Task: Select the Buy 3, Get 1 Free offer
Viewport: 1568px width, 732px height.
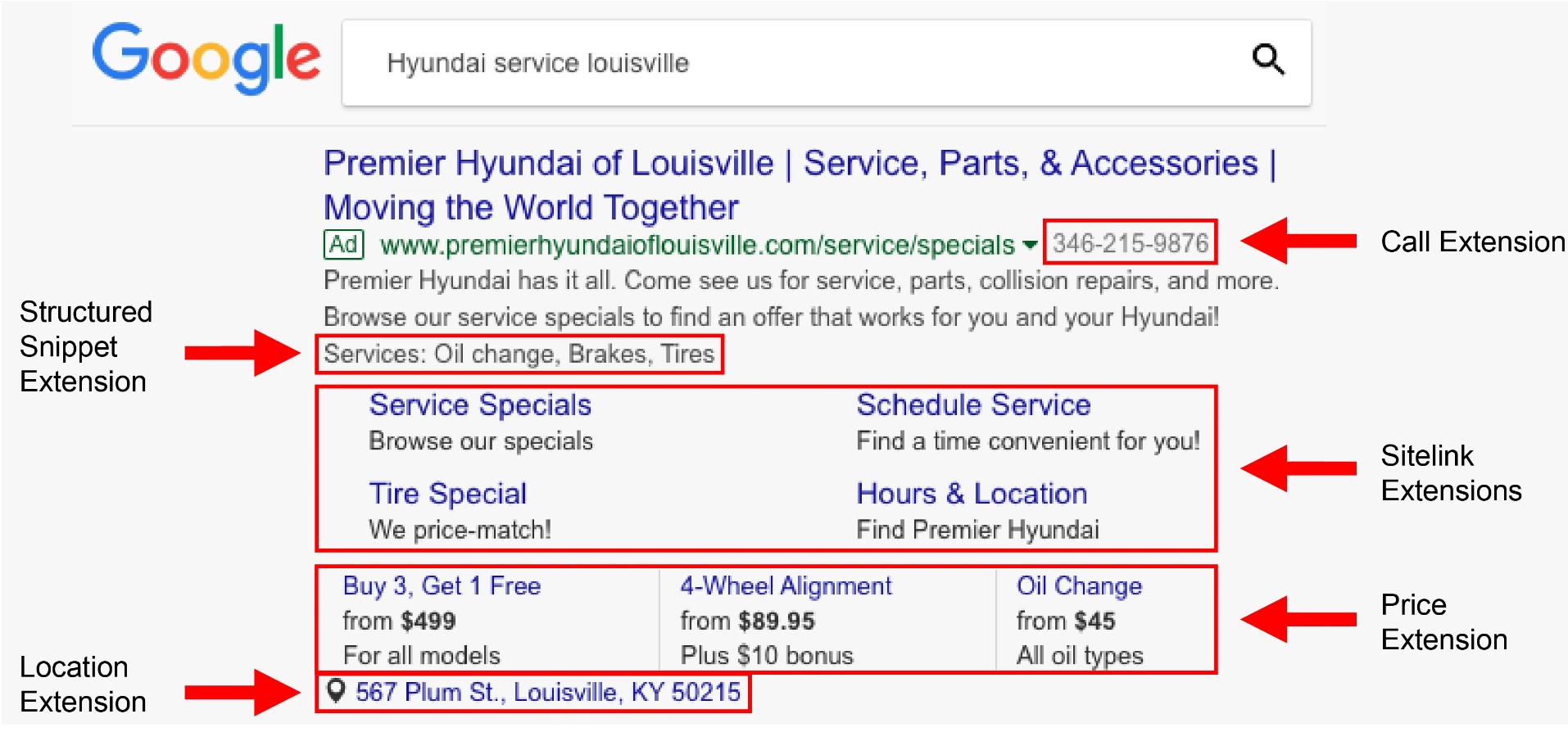Action: tap(442, 586)
